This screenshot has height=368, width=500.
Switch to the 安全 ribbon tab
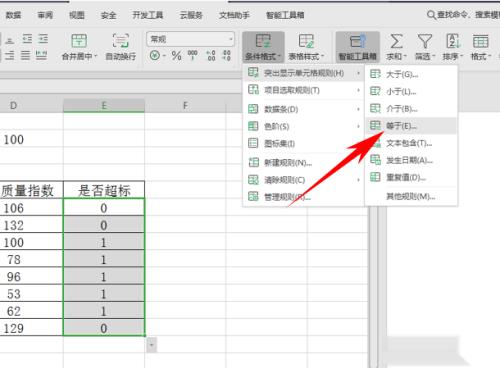(109, 15)
